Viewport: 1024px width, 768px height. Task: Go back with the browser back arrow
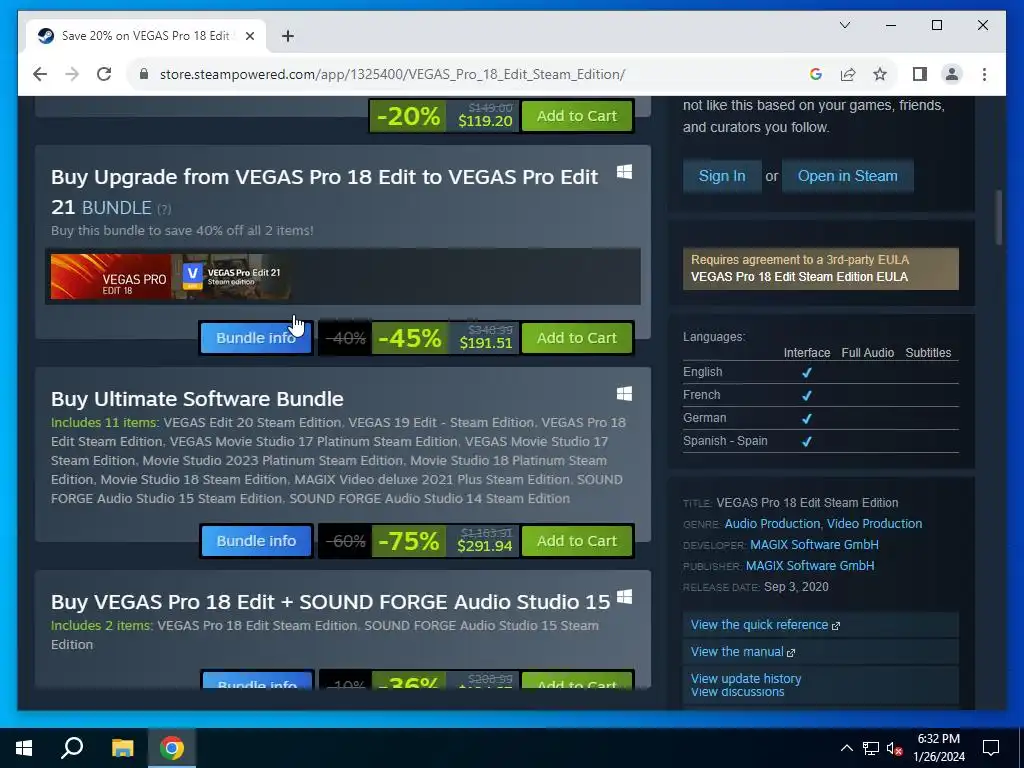40,74
